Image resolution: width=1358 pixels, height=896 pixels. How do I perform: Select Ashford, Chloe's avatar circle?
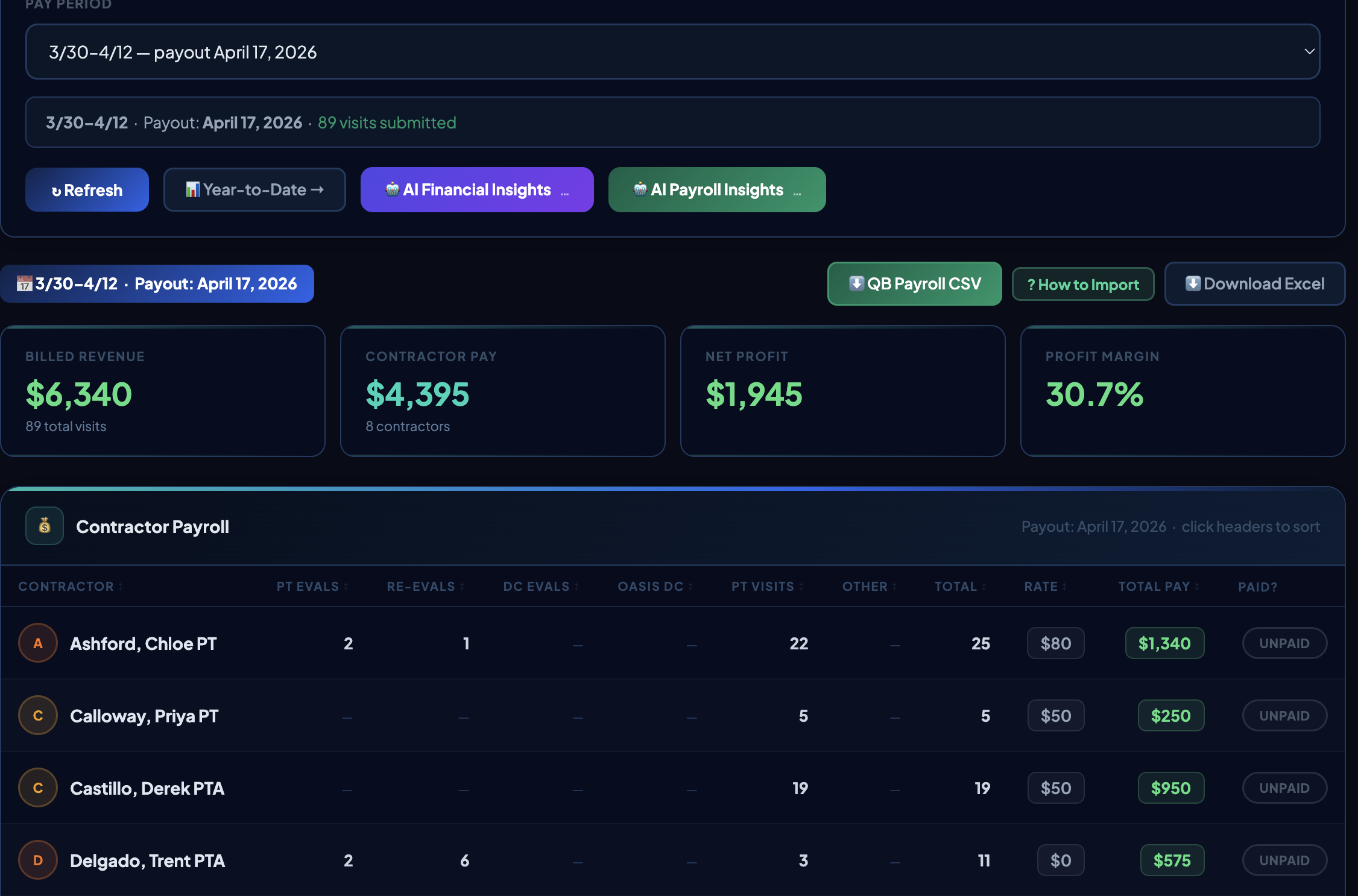[x=37, y=643]
